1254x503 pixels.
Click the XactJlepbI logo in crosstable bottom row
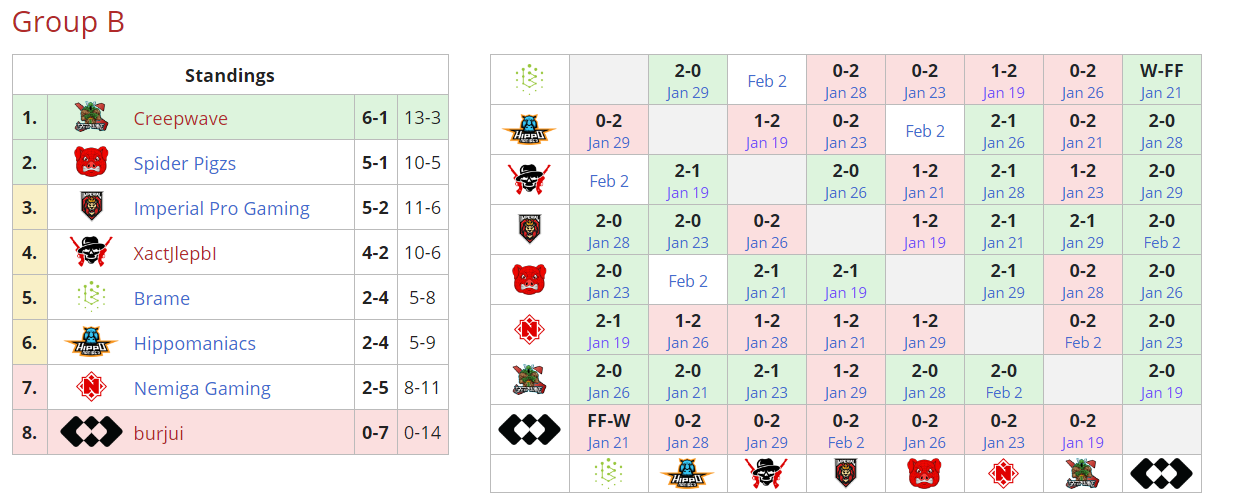tap(767, 474)
